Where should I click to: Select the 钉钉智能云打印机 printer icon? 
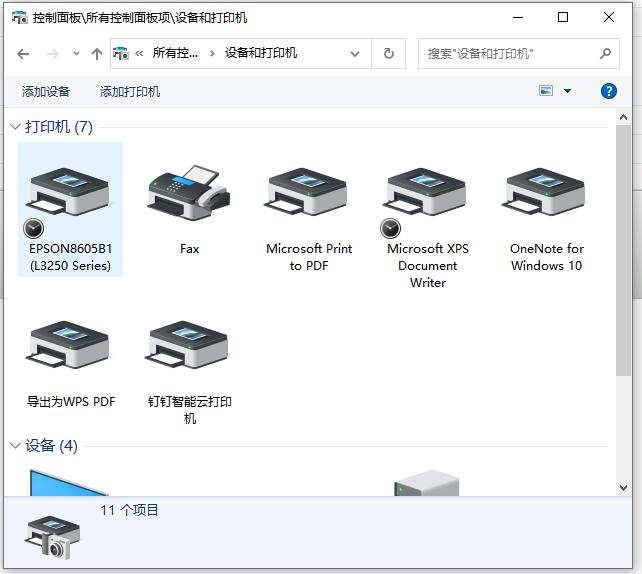[x=187, y=345]
